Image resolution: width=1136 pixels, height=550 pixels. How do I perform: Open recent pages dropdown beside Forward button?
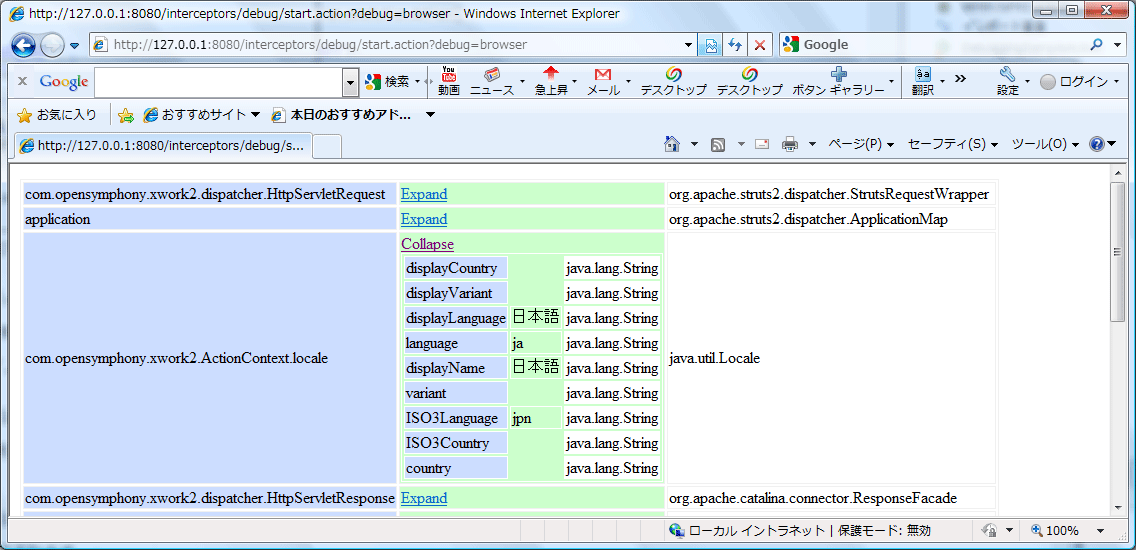75,46
